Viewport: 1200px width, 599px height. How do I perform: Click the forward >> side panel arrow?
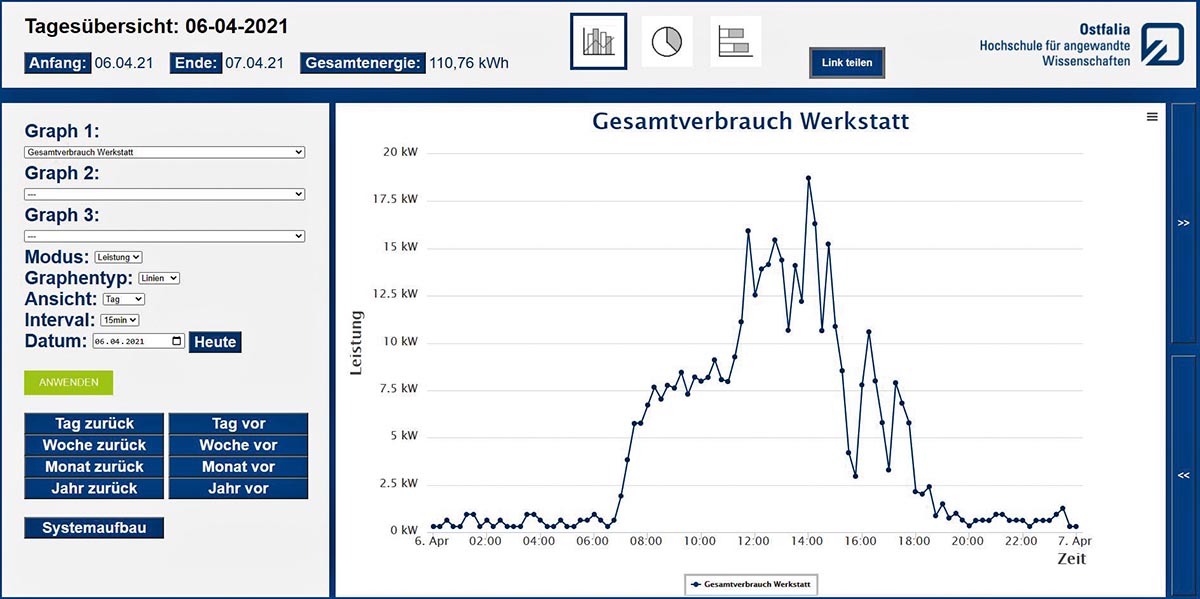(1183, 223)
